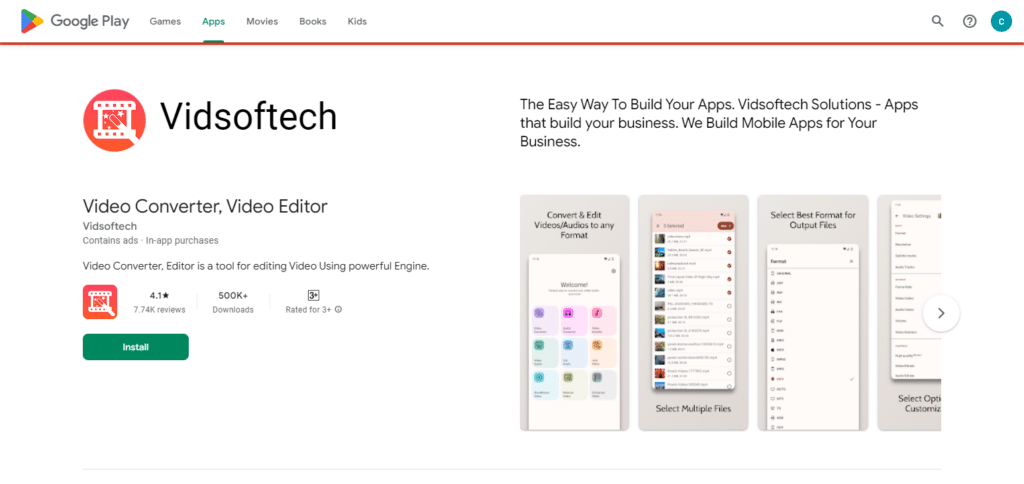Click the 7.74K reviews text
The width and height of the screenshot is (1024, 484).
(x=159, y=310)
